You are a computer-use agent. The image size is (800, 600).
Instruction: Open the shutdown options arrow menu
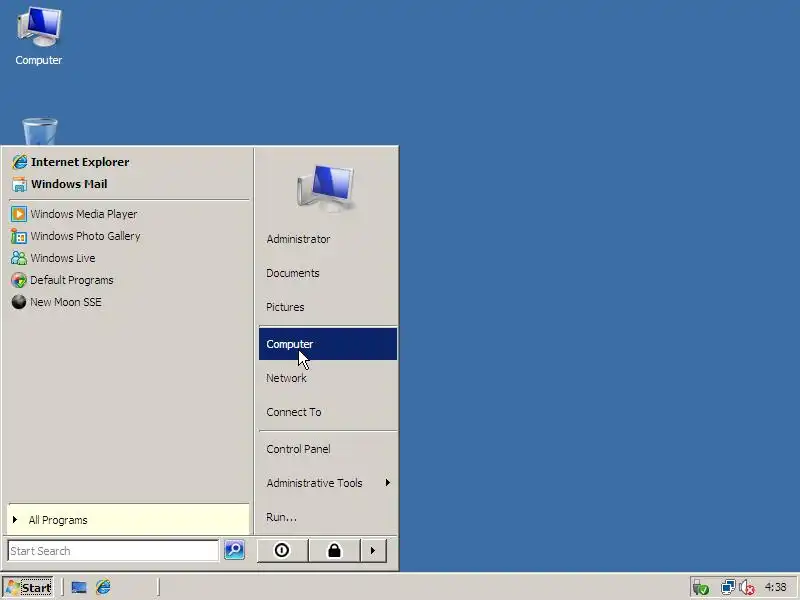pyautogui.click(x=373, y=550)
